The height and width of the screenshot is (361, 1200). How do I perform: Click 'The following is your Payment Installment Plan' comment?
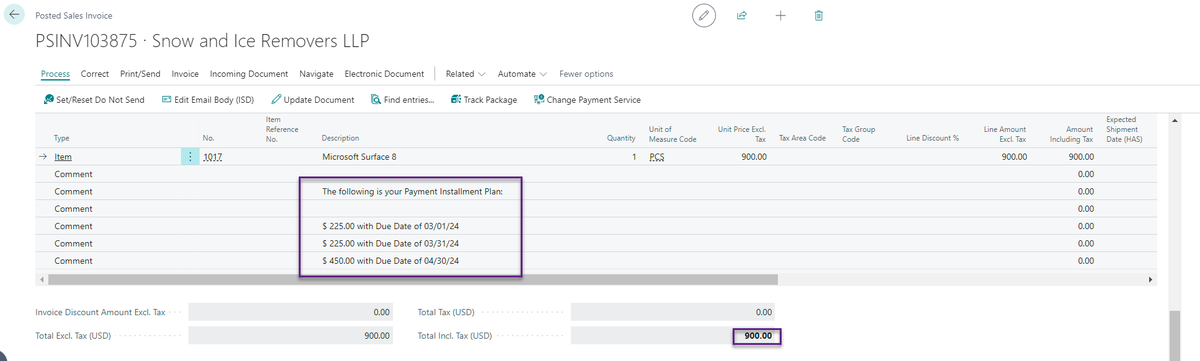coord(412,191)
